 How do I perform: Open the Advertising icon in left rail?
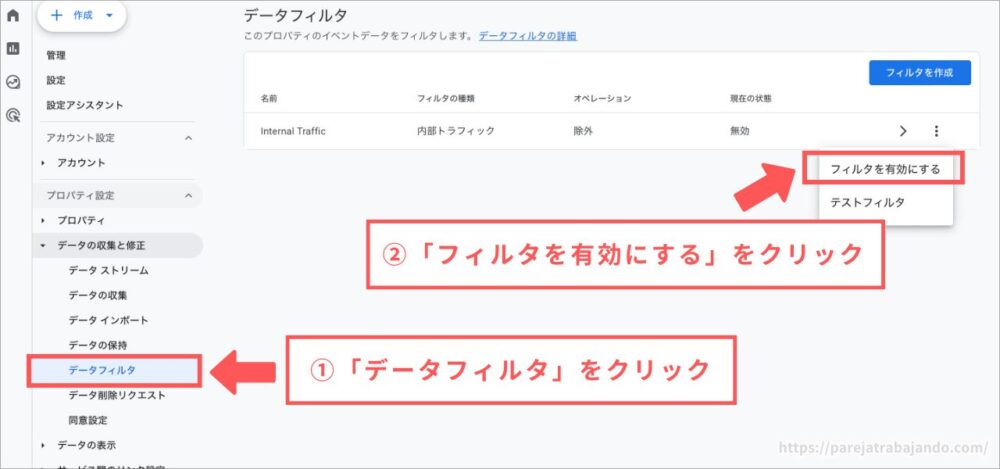(13, 115)
